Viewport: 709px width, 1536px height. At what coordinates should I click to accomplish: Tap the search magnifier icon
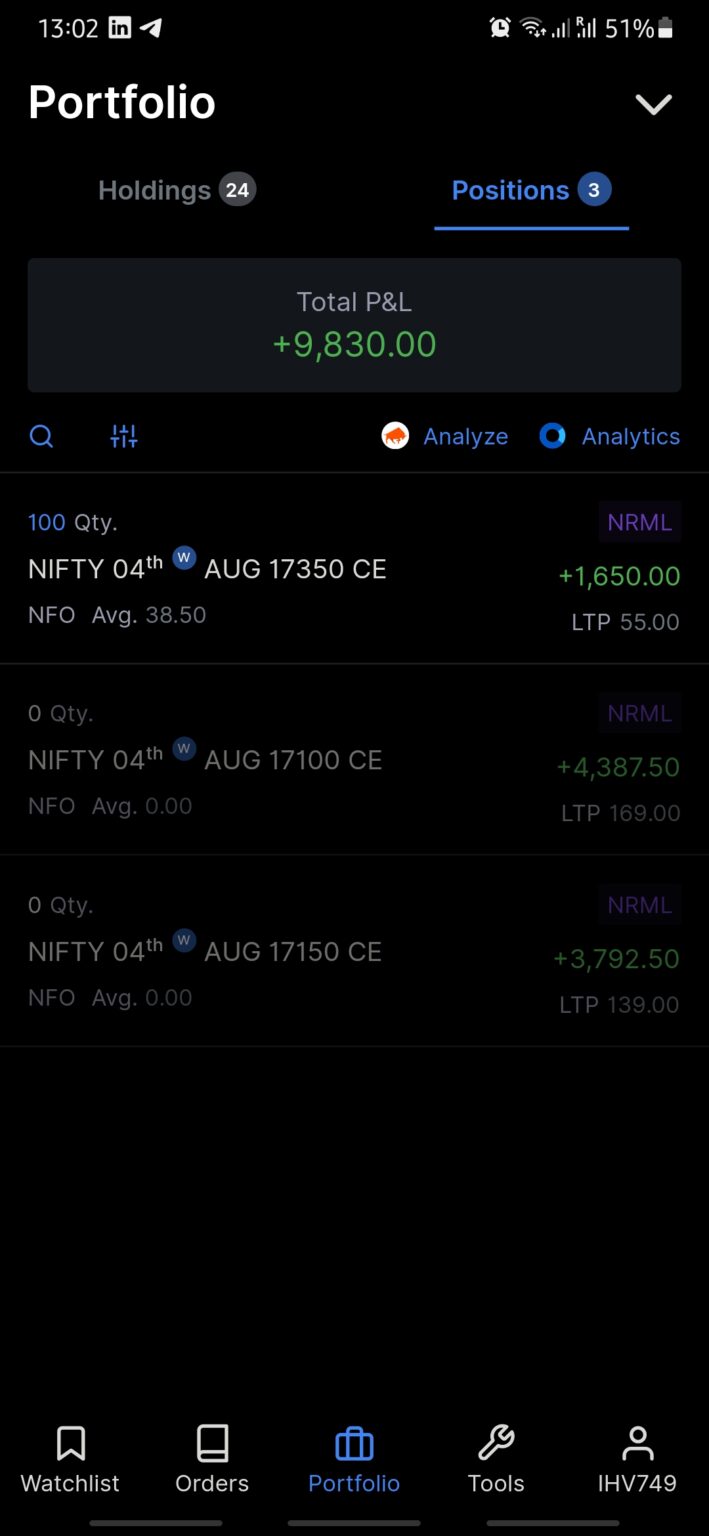[41, 436]
